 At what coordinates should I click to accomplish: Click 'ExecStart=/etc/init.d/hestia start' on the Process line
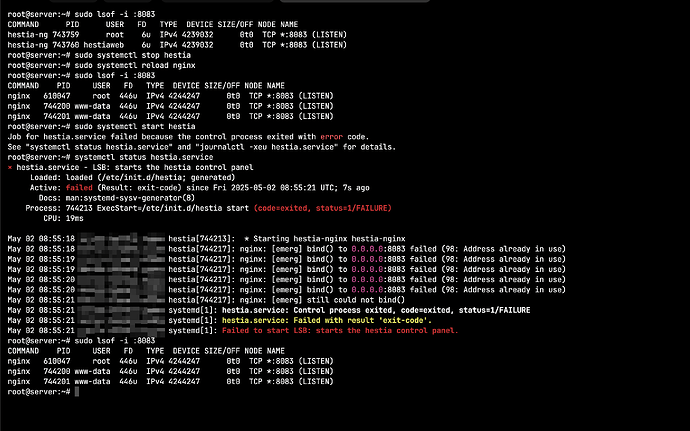(x=173, y=208)
